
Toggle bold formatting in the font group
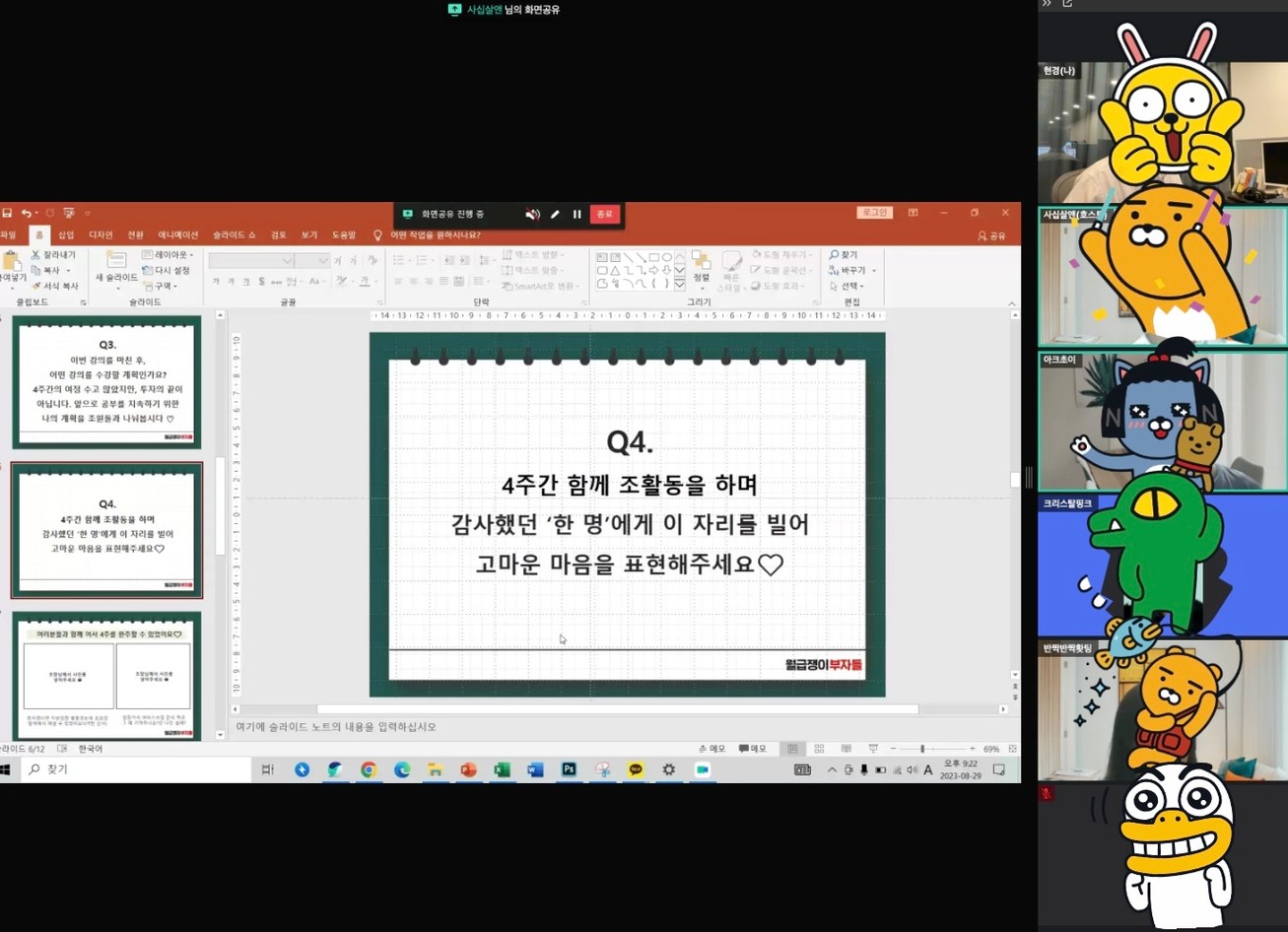pos(217,282)
